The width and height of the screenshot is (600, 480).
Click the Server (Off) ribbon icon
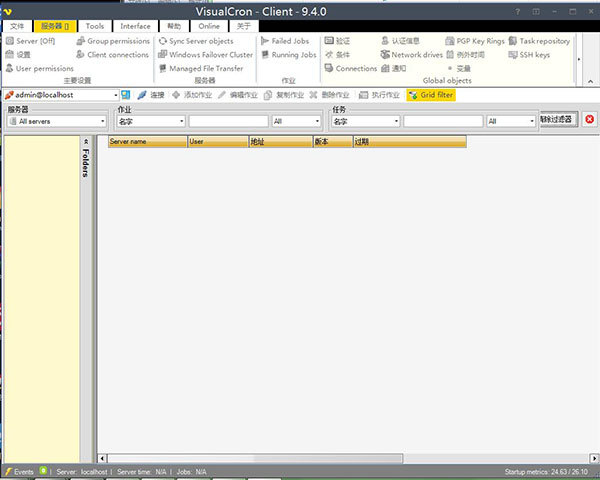pyautogui.click(x=10, y=41)
